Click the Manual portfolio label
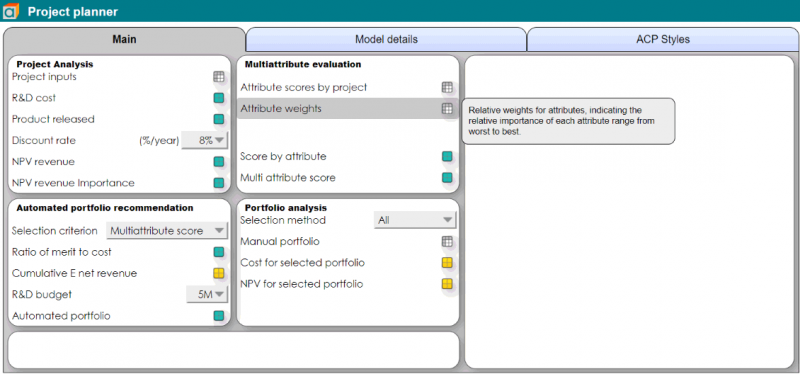This screenshot has height=374, width=800. pos(280,242)
